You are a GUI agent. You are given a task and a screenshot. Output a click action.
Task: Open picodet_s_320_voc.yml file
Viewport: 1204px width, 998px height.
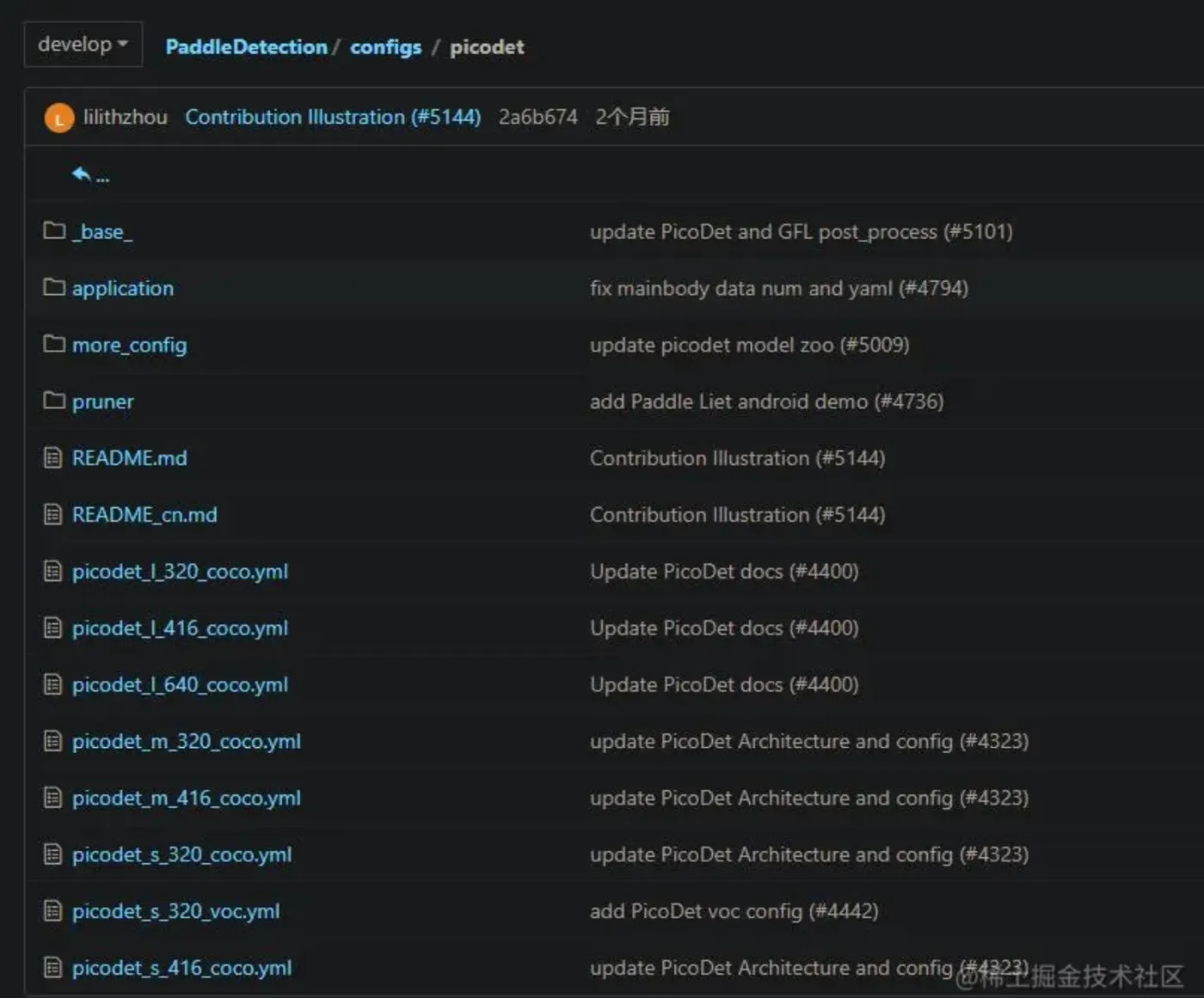tap(176, 912)
